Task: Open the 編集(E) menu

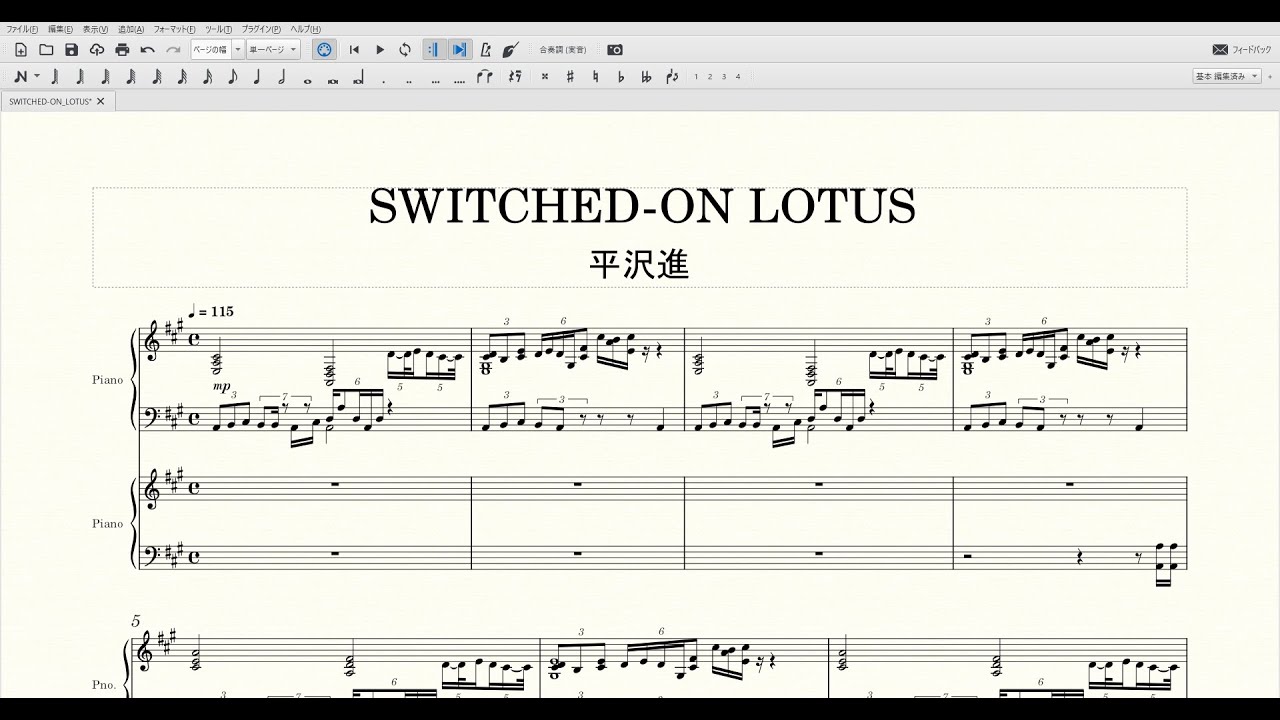Action: (60, 29)
